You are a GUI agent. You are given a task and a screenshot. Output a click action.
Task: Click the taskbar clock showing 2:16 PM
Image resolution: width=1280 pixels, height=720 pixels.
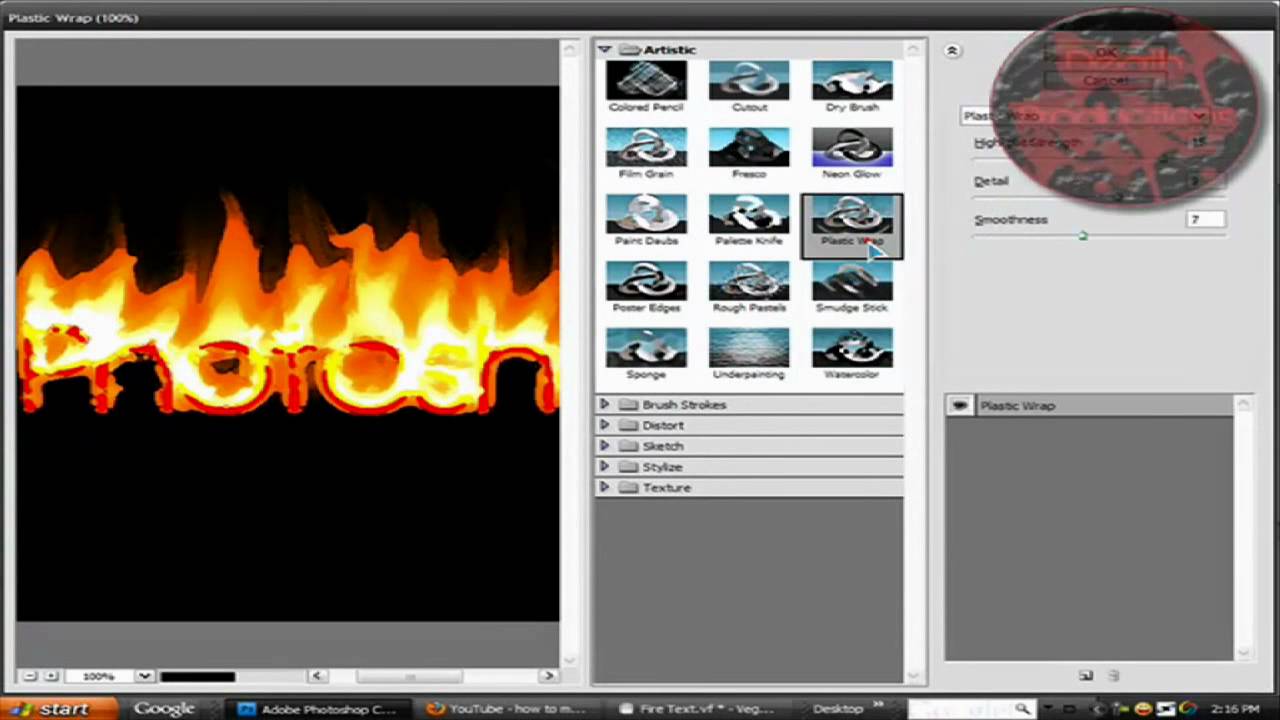[1235, 709]
